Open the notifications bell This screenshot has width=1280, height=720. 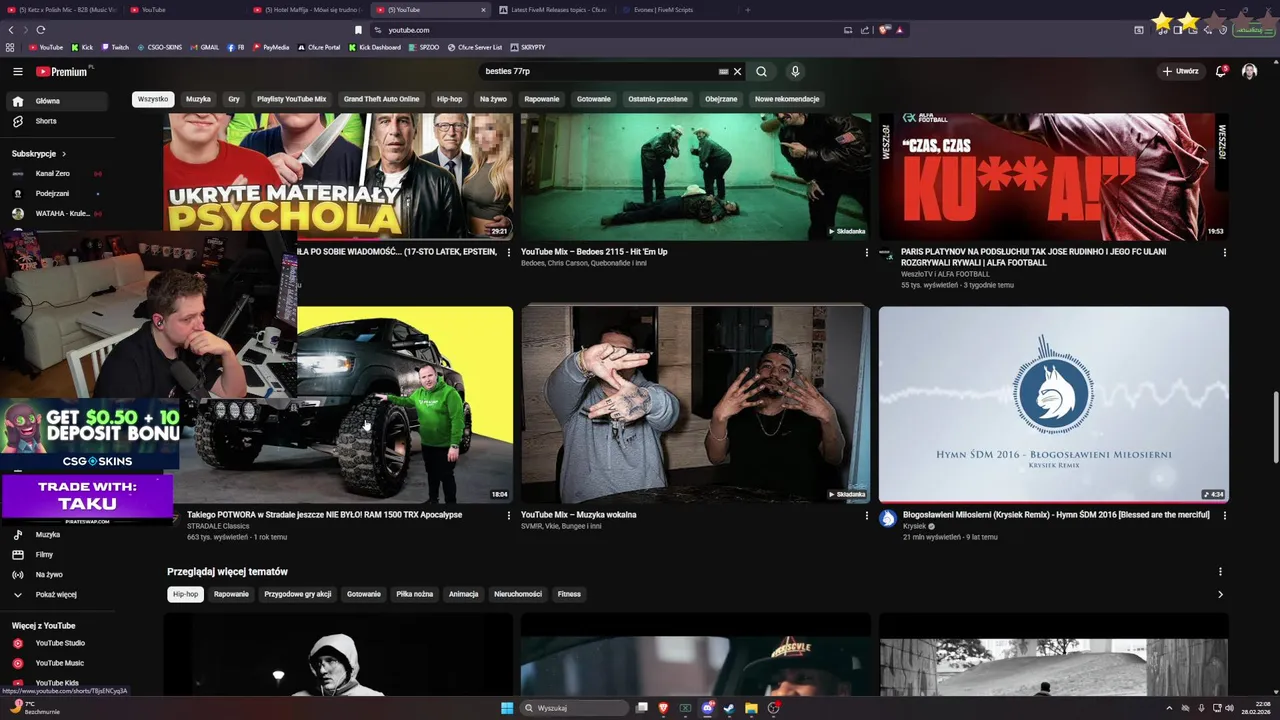tap(1221, 71)
